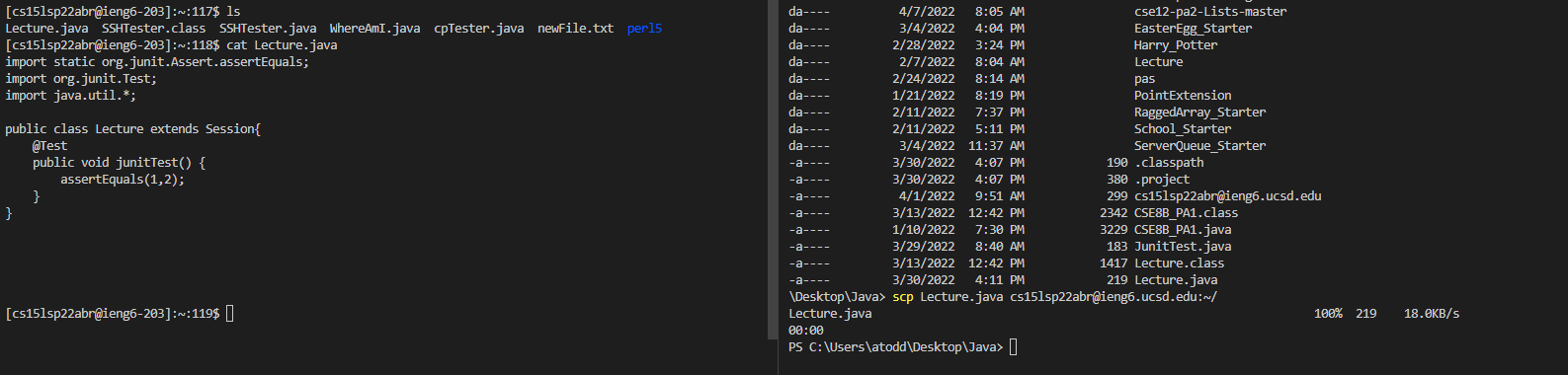Click the perl5 directory name

tap(644, 29)
